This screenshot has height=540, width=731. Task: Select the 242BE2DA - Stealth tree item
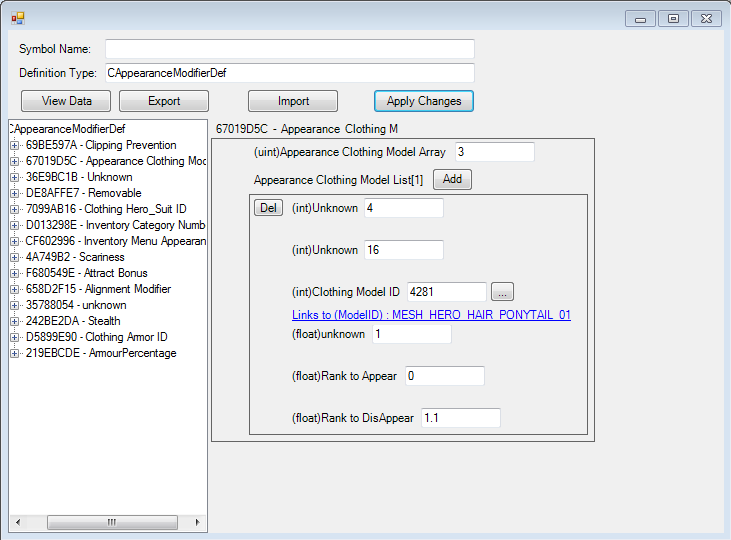[73, 321]
